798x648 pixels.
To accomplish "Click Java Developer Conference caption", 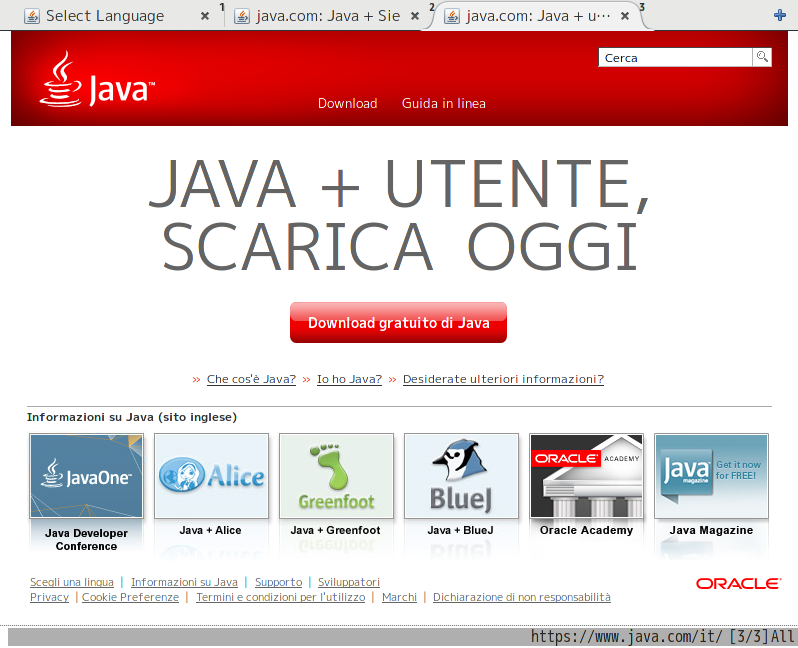I will [87, 540].
